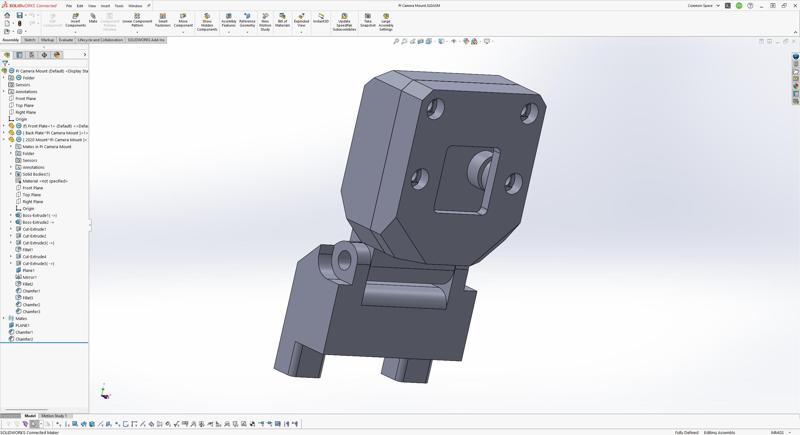Toggle Large Assembly Settings
The width and height of the screenshot is (800, 435).
pyautogui.click(x=386, y=21)
